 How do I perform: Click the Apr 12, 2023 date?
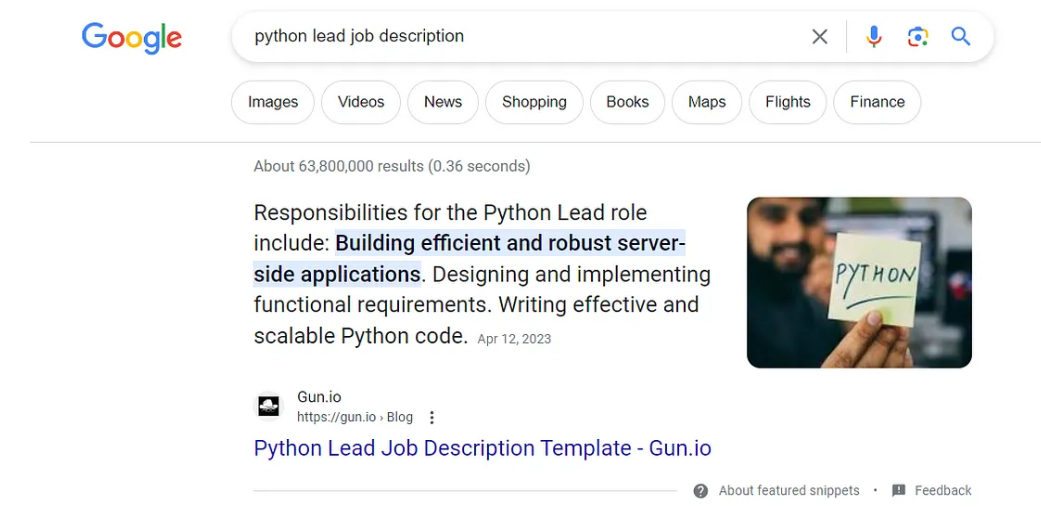[514, 339]
